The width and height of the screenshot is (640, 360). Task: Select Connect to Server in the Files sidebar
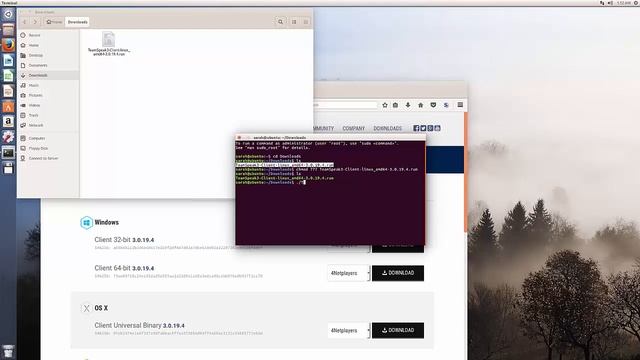point(49,158)
